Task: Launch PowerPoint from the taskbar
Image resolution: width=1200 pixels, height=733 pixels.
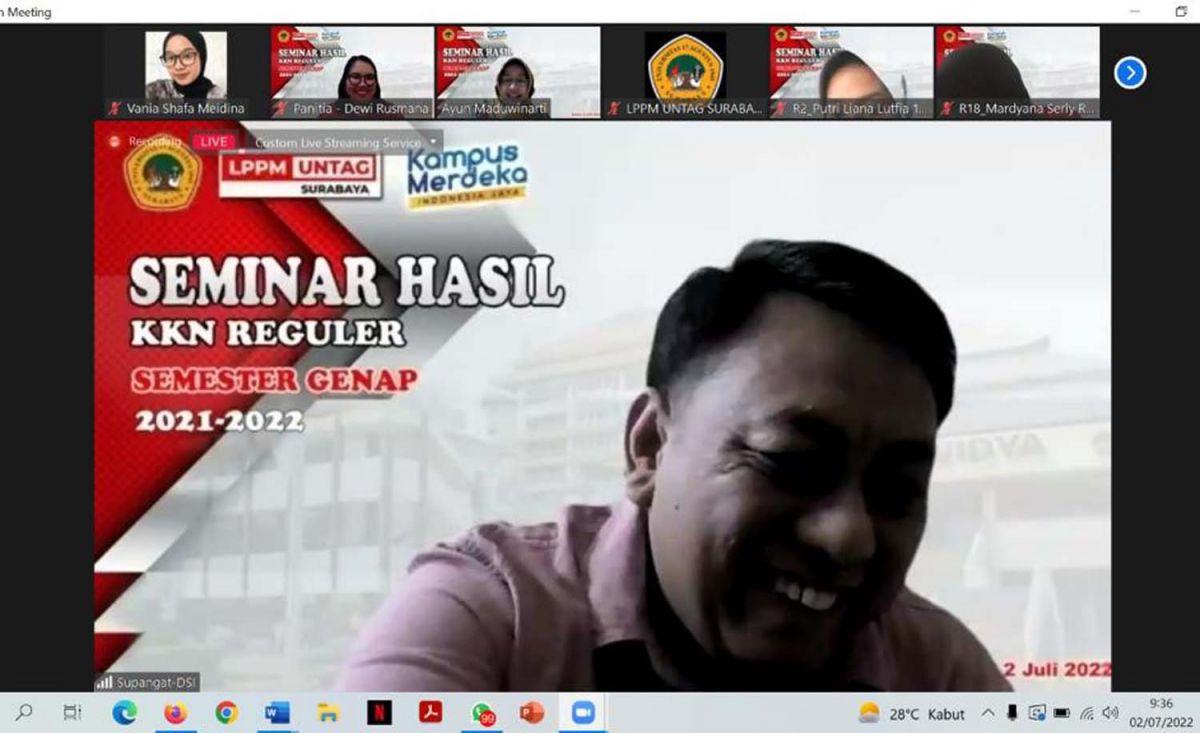Action: tap(531, 714)
